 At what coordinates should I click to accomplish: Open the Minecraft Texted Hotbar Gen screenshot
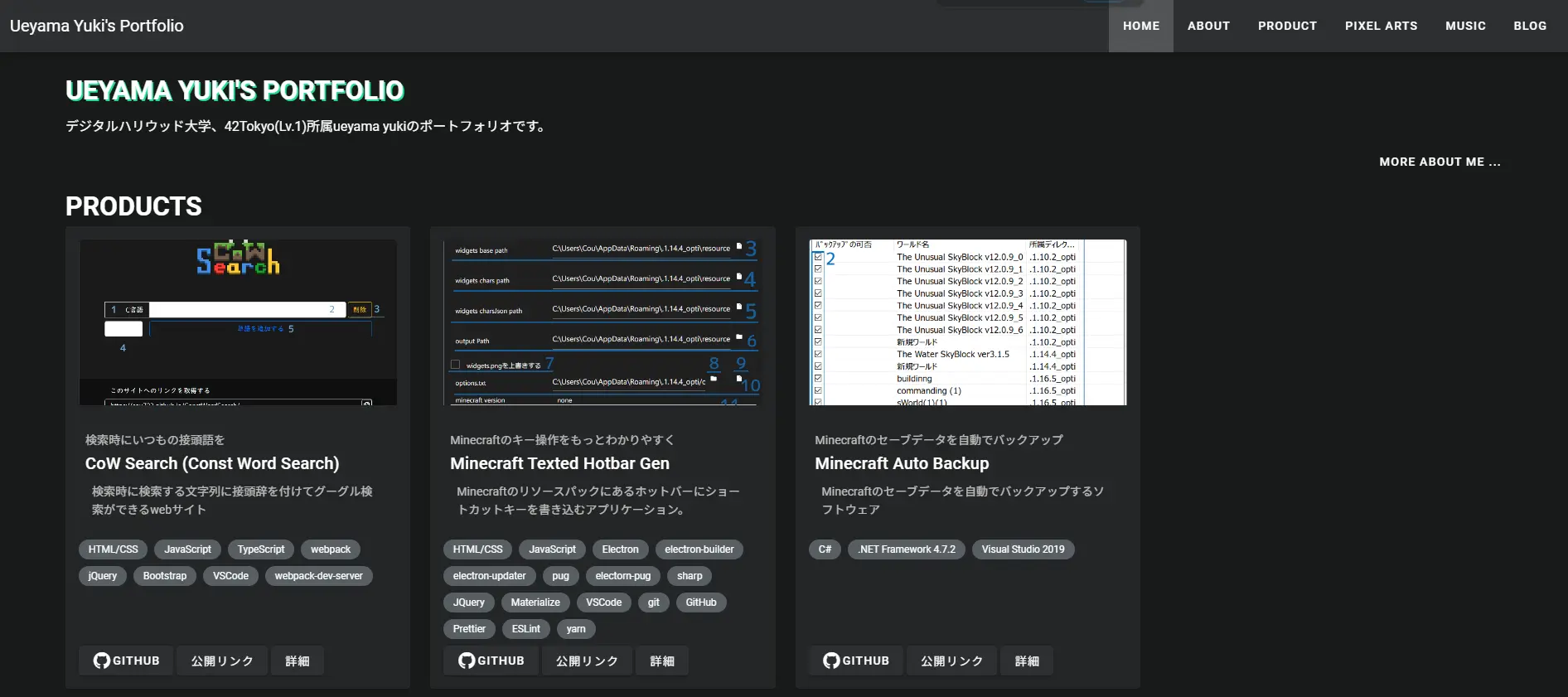pos(603,322)
